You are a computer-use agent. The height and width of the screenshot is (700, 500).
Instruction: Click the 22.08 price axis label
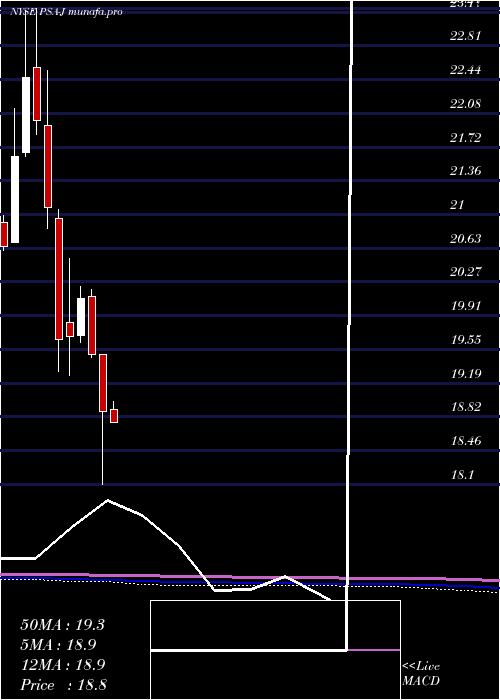pyautogui.click(x=466, y=104)
